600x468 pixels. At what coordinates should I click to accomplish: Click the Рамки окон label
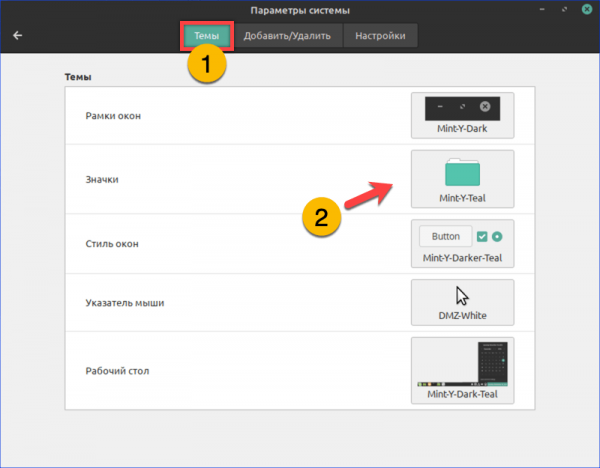(x=113, y=116)
